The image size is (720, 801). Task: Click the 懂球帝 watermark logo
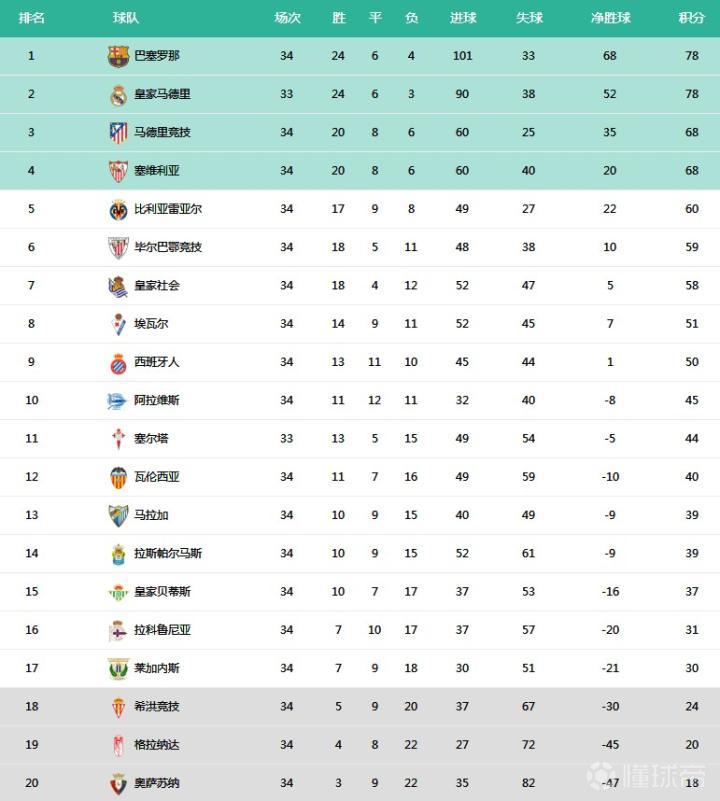[x=646, y=776]
